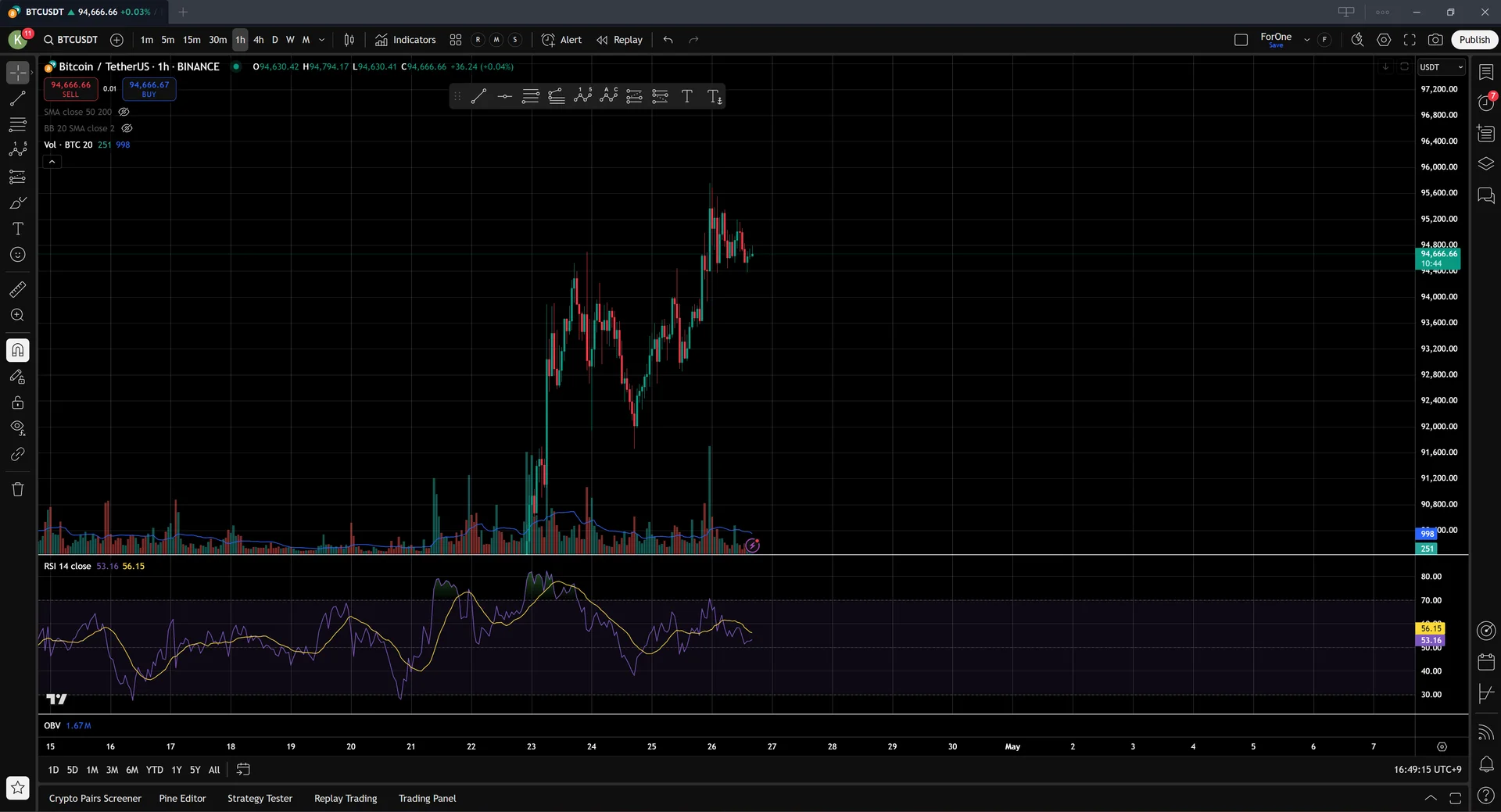Open the forecasting and measurement tools
The image size is (1501, 812).
[17, 177]
